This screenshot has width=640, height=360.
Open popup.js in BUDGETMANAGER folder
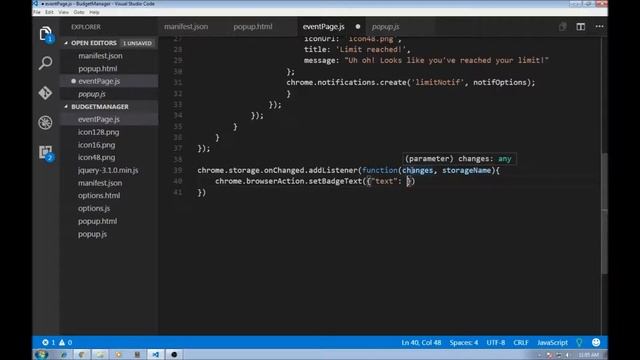click(92, 234)
